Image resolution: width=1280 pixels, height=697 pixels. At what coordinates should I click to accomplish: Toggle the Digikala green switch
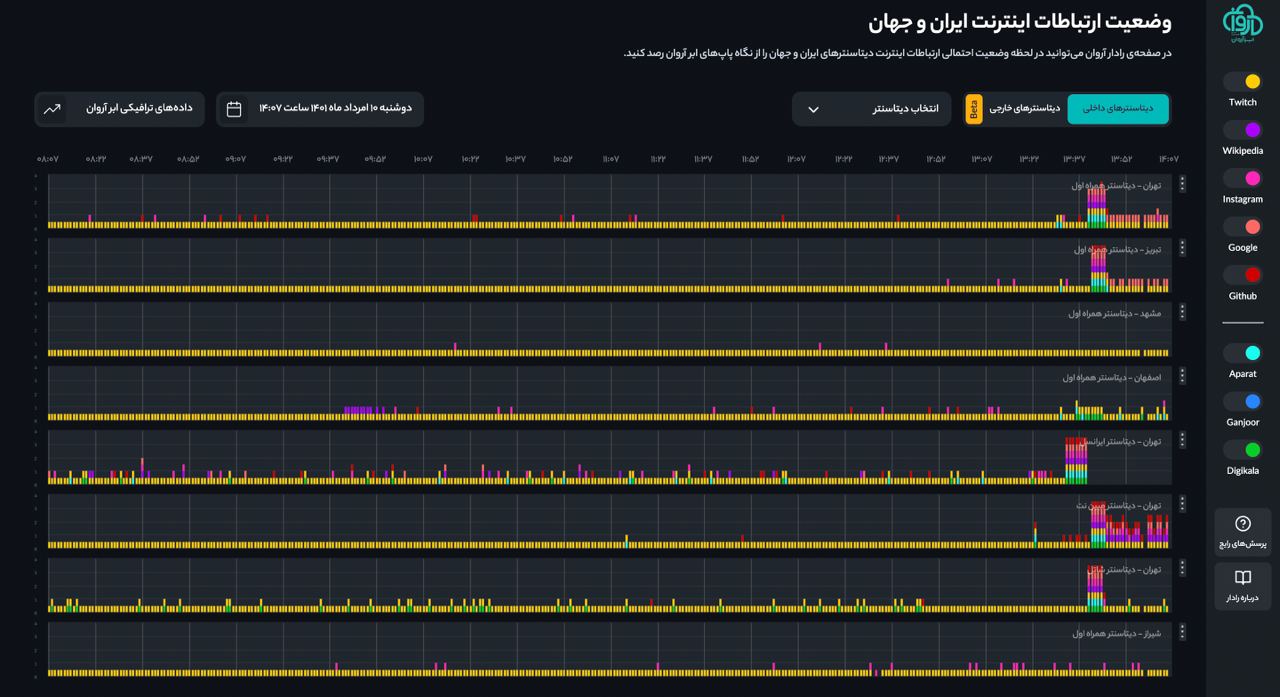1243,450
